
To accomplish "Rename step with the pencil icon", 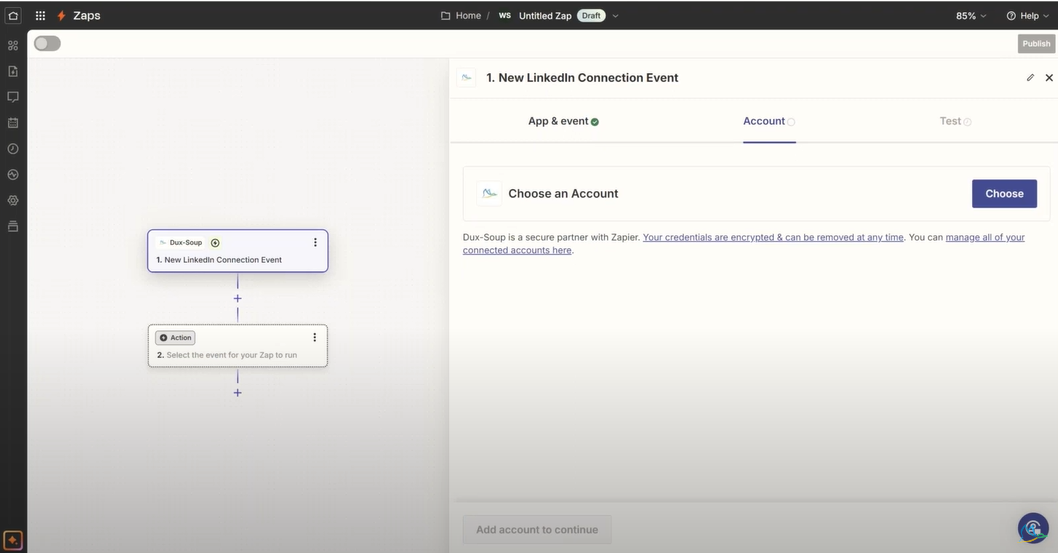I will pos(1030,78).
